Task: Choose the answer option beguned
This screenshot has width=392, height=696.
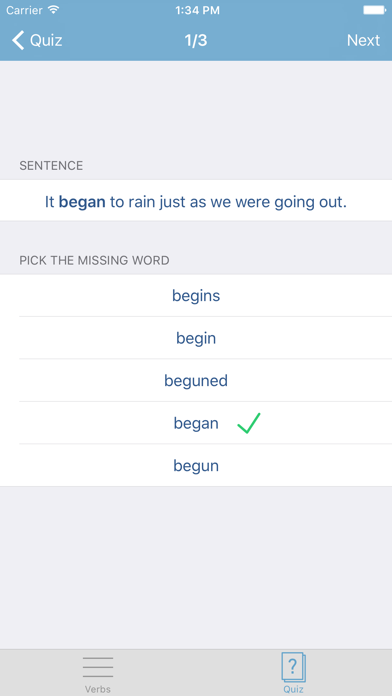Action: [x=196, y=381]
